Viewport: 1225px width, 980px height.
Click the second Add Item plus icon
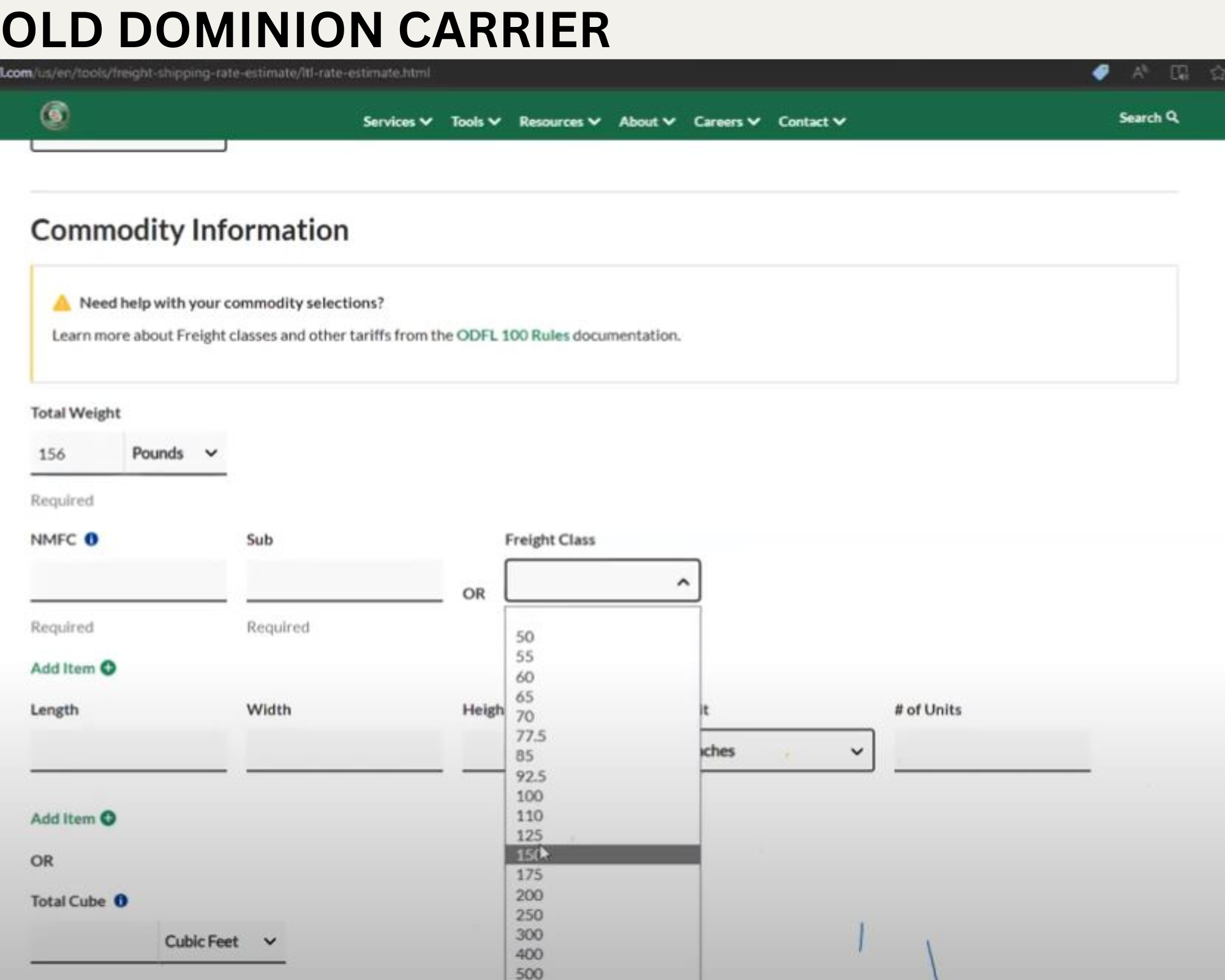pyautogui.click(x=108, y=818)
